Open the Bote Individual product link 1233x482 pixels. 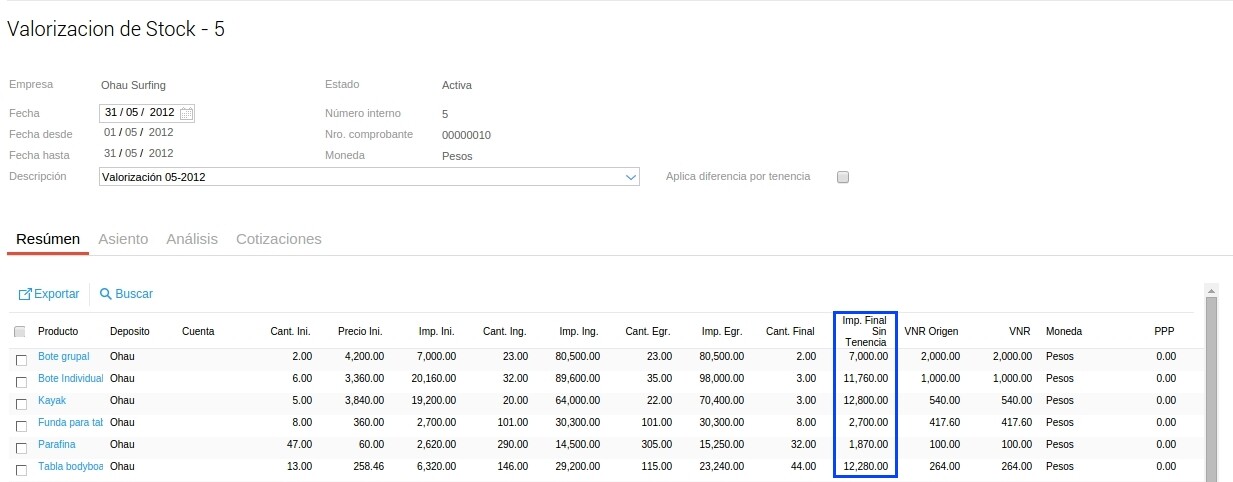[70, 379]
